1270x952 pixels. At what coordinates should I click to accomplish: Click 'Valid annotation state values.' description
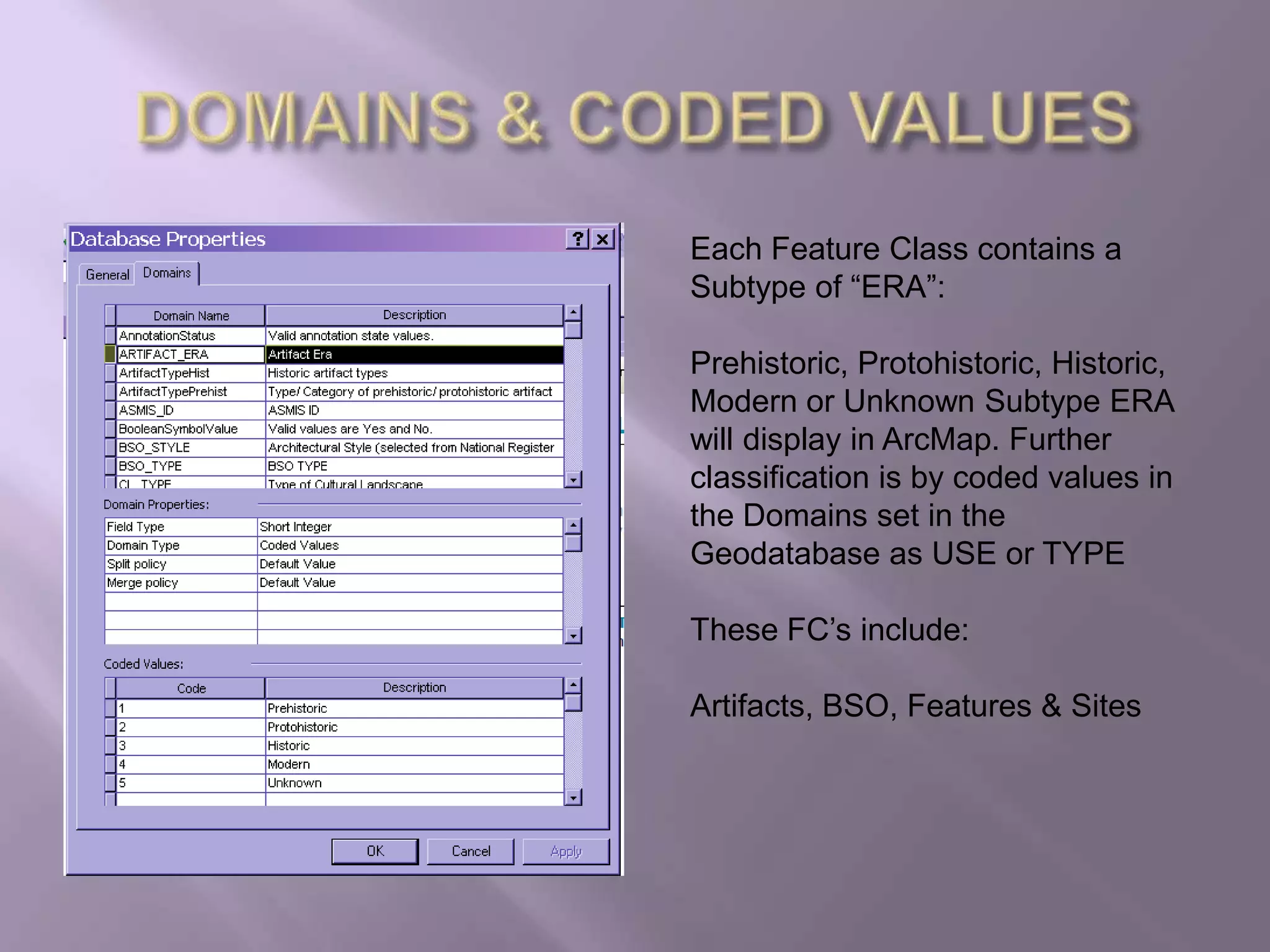click(414, 335)
